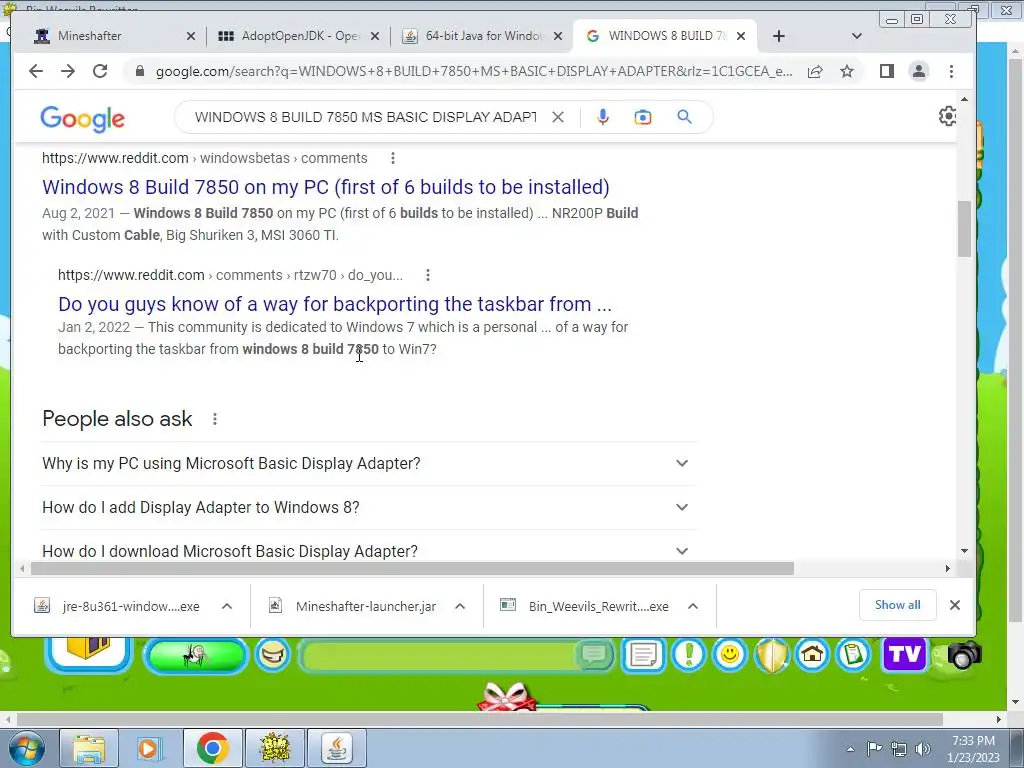Viewport: 1024px width, 768px height.
Task: Clear the Google search box with X
Action: (x=558, y=117)
